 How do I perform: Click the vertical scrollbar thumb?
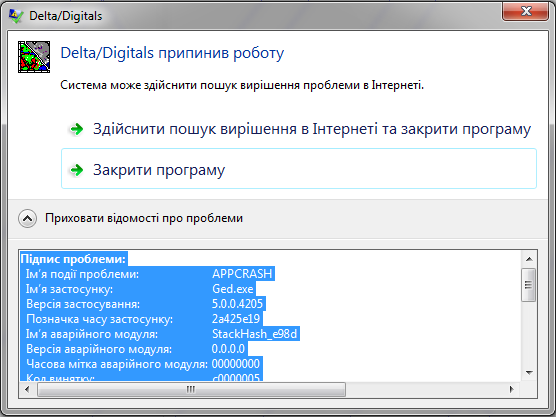pyautogui.click(x=529, y=285)
